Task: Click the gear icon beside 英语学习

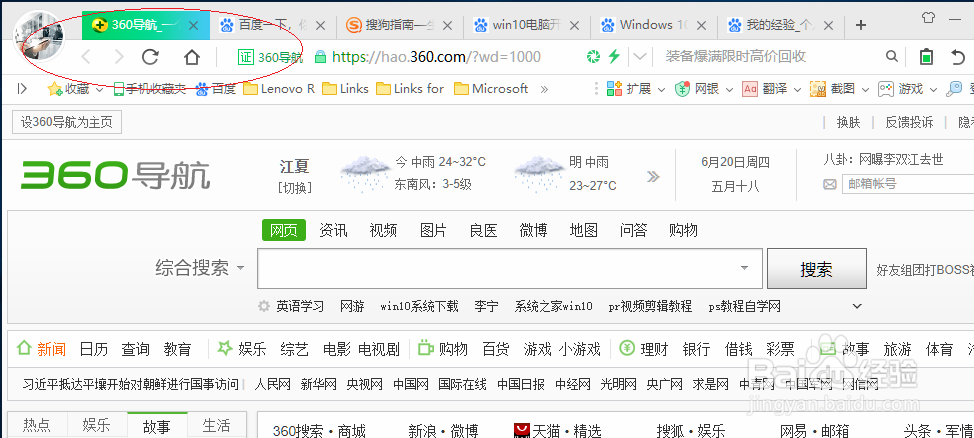Action: coord(264,306)
